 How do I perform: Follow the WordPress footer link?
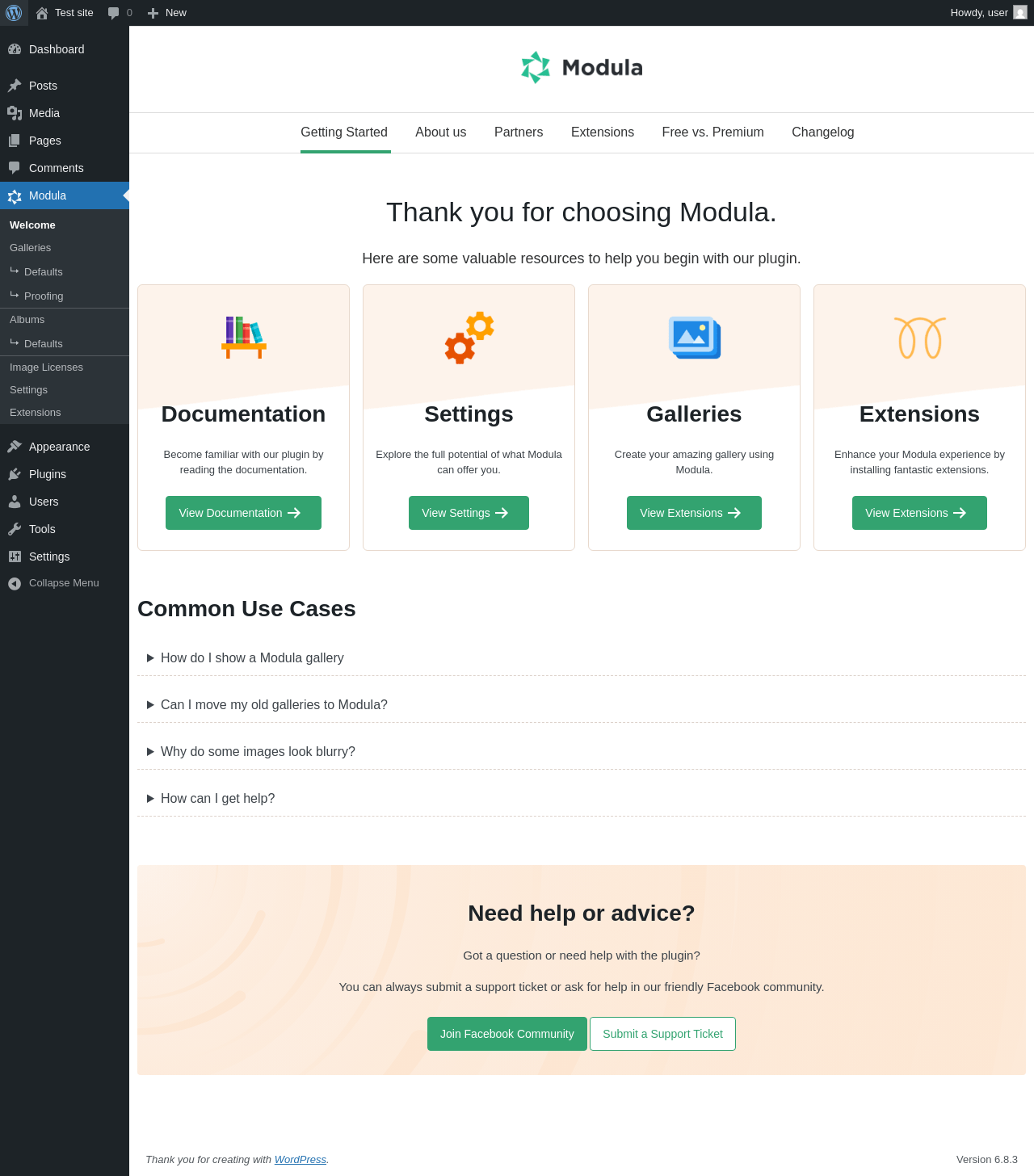click(x=301, y=1160)
